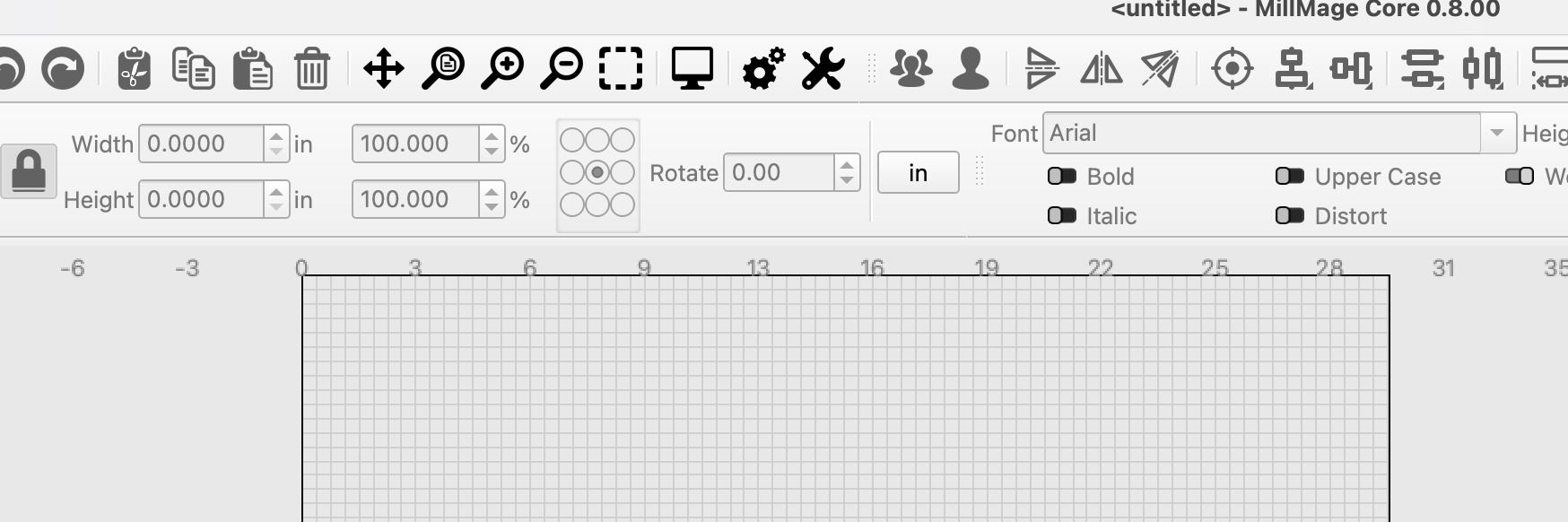Click the Width field up stepper arrow
Image resolution: width=1568 pixels, height=522 pixels.
pos(276,136)
